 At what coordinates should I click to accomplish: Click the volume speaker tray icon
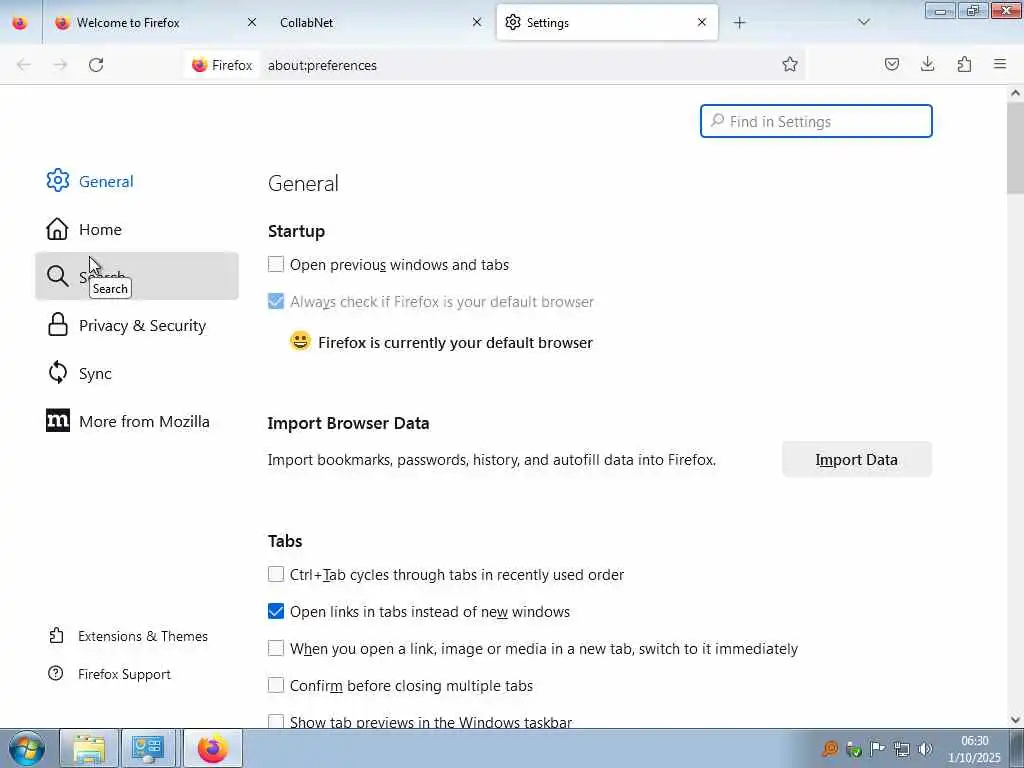925,749
